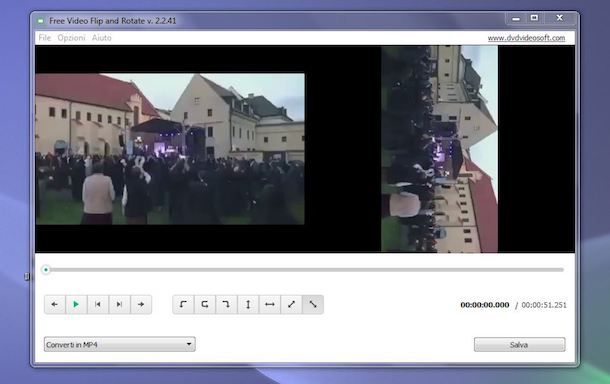Select the seek bar position handle
The image size is (610, 384).
(46, 270)
